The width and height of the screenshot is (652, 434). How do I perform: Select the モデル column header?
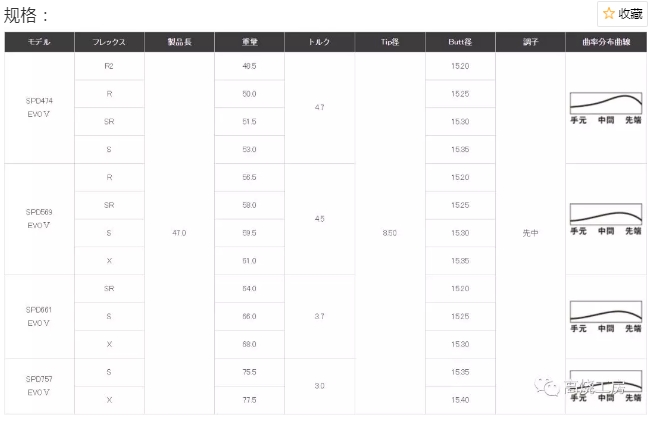pos(39,43)
